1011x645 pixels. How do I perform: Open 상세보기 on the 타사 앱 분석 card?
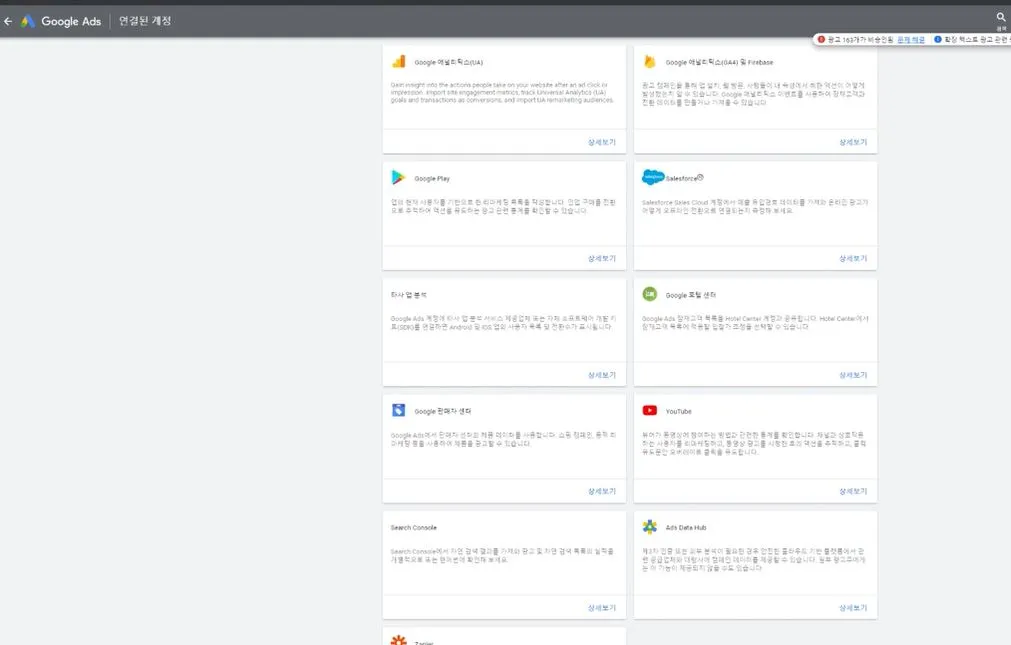[602, 375]
